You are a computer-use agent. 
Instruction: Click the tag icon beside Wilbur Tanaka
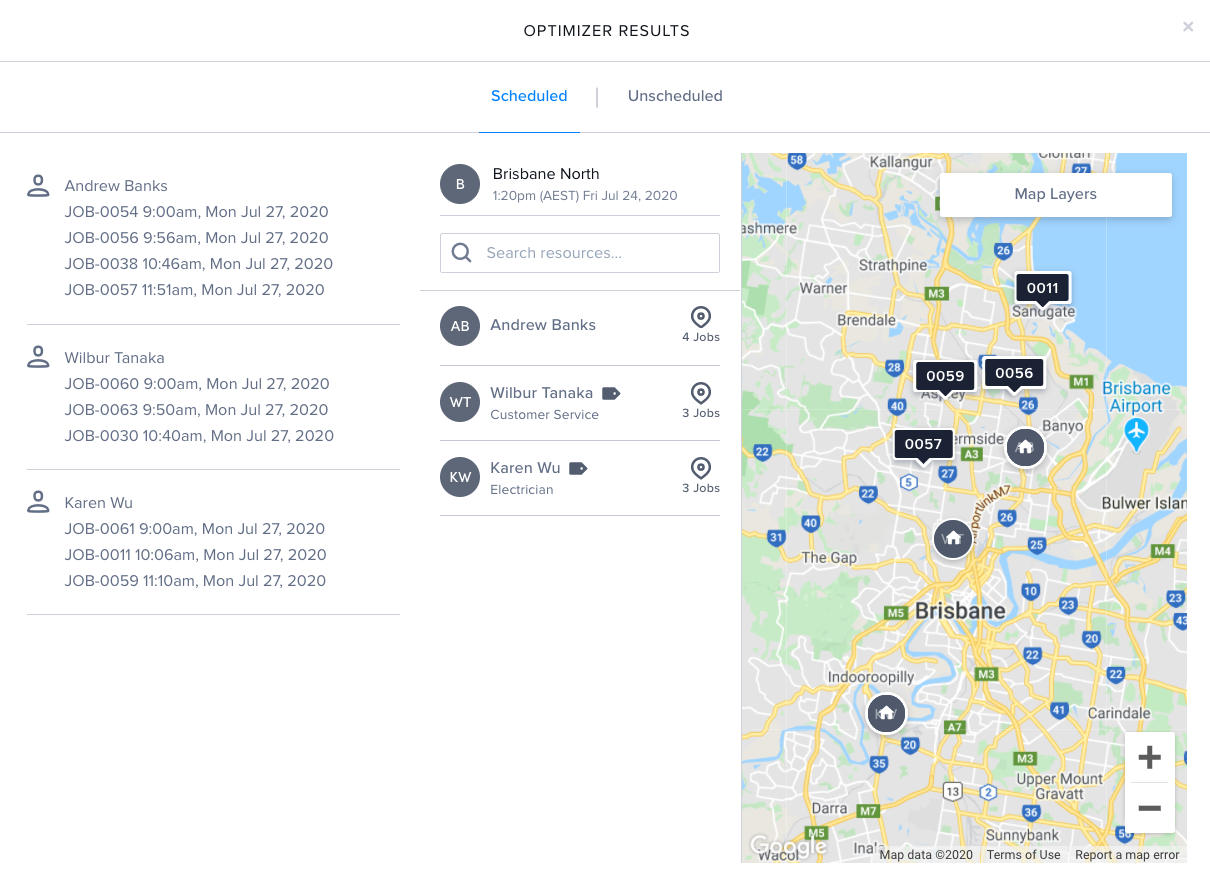pos(611,394)
